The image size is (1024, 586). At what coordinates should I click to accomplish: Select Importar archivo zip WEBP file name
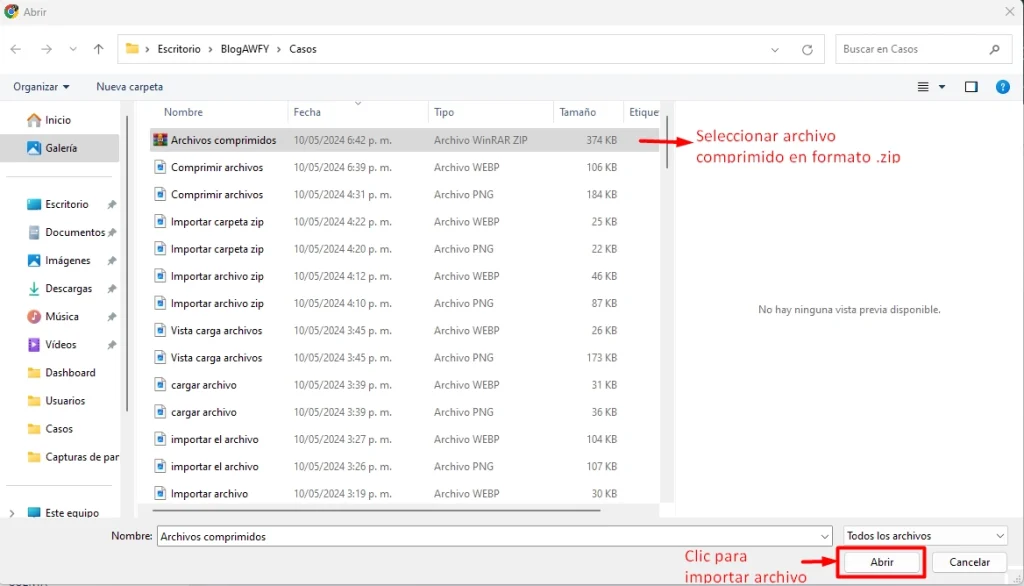click(x=217, y=276)
